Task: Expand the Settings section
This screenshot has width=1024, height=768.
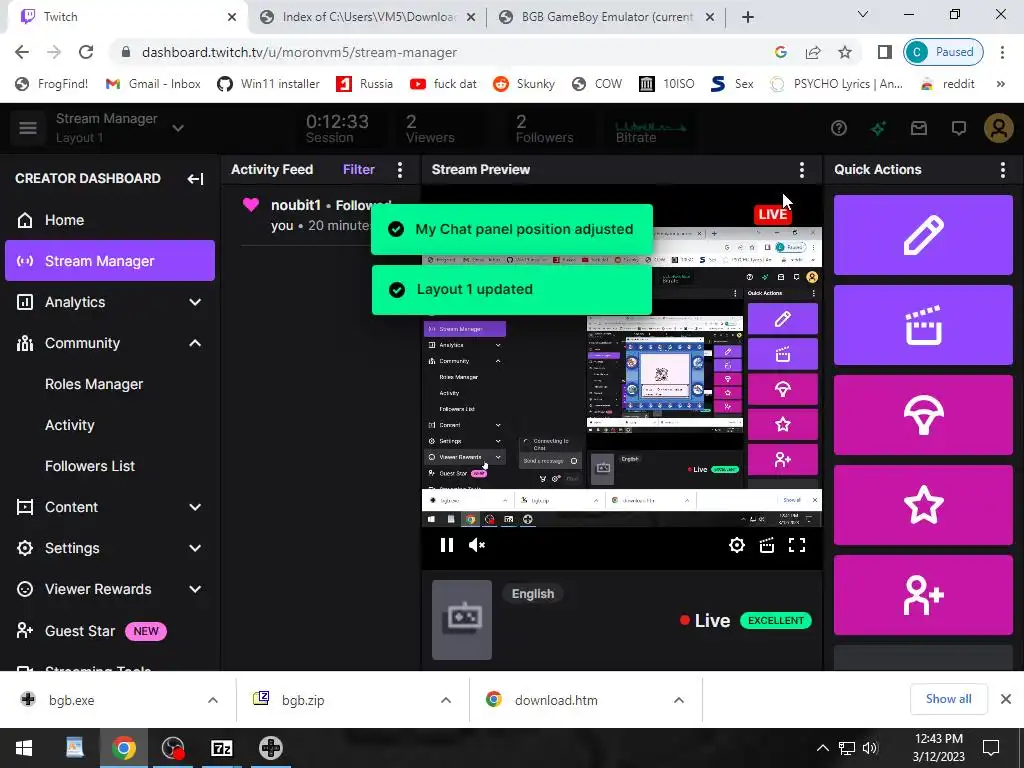Action: pos(195,549)
